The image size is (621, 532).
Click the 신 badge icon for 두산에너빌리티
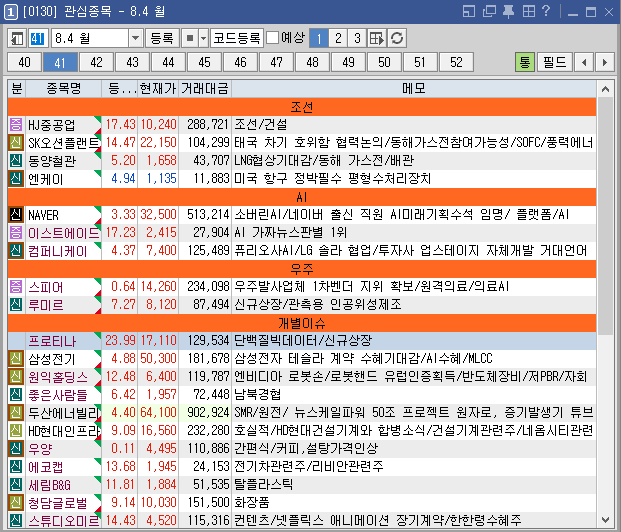16,413
